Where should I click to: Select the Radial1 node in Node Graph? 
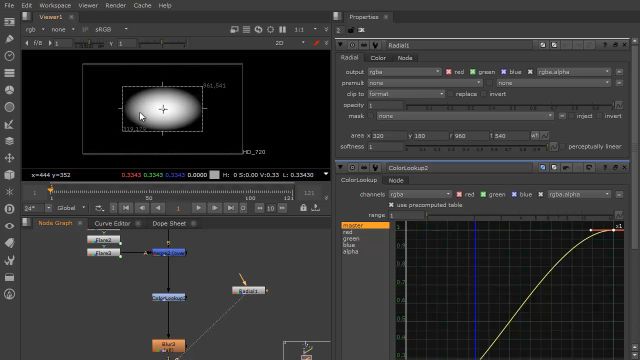tap(248, 291)
